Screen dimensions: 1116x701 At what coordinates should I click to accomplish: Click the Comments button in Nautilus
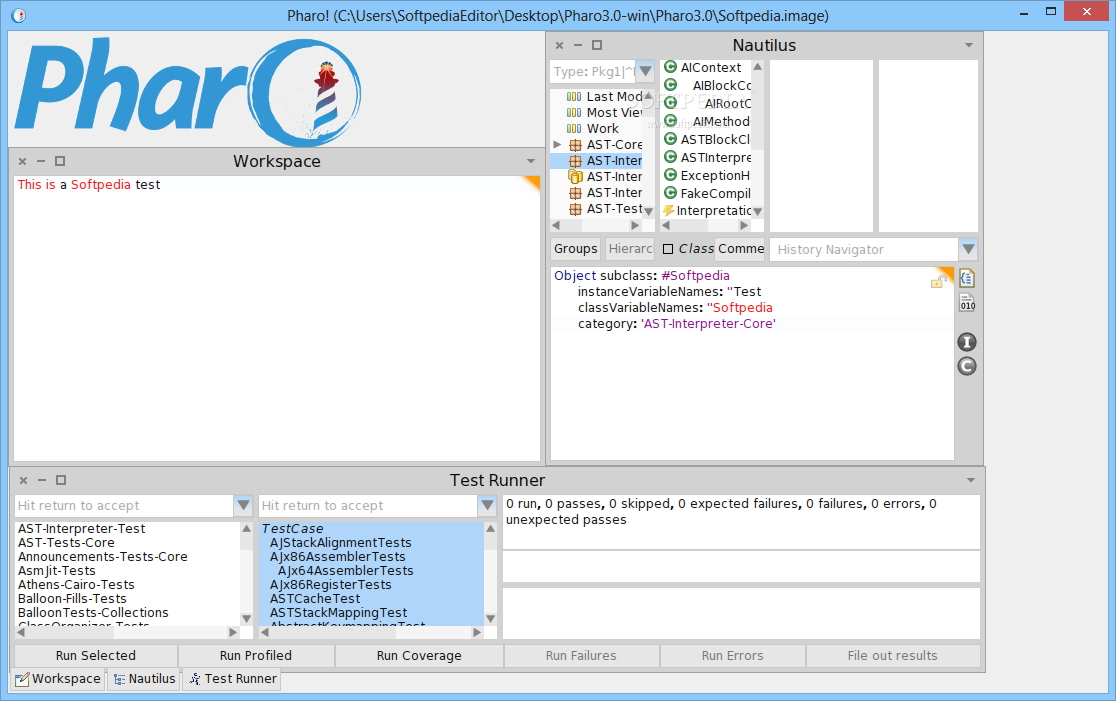(739, 249)
